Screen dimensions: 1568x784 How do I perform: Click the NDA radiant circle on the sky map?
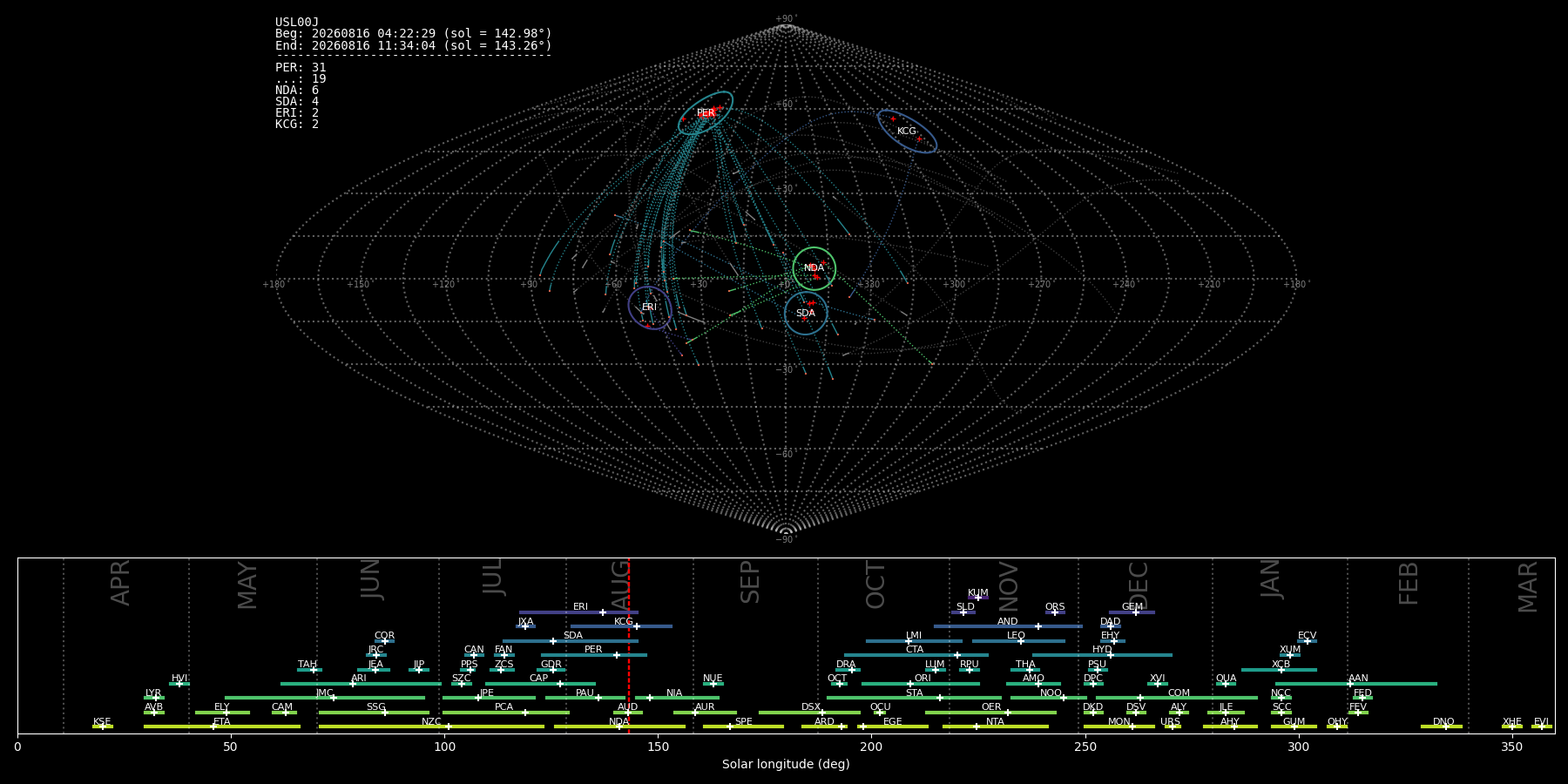pyautogui.click(x=814, y=268)
